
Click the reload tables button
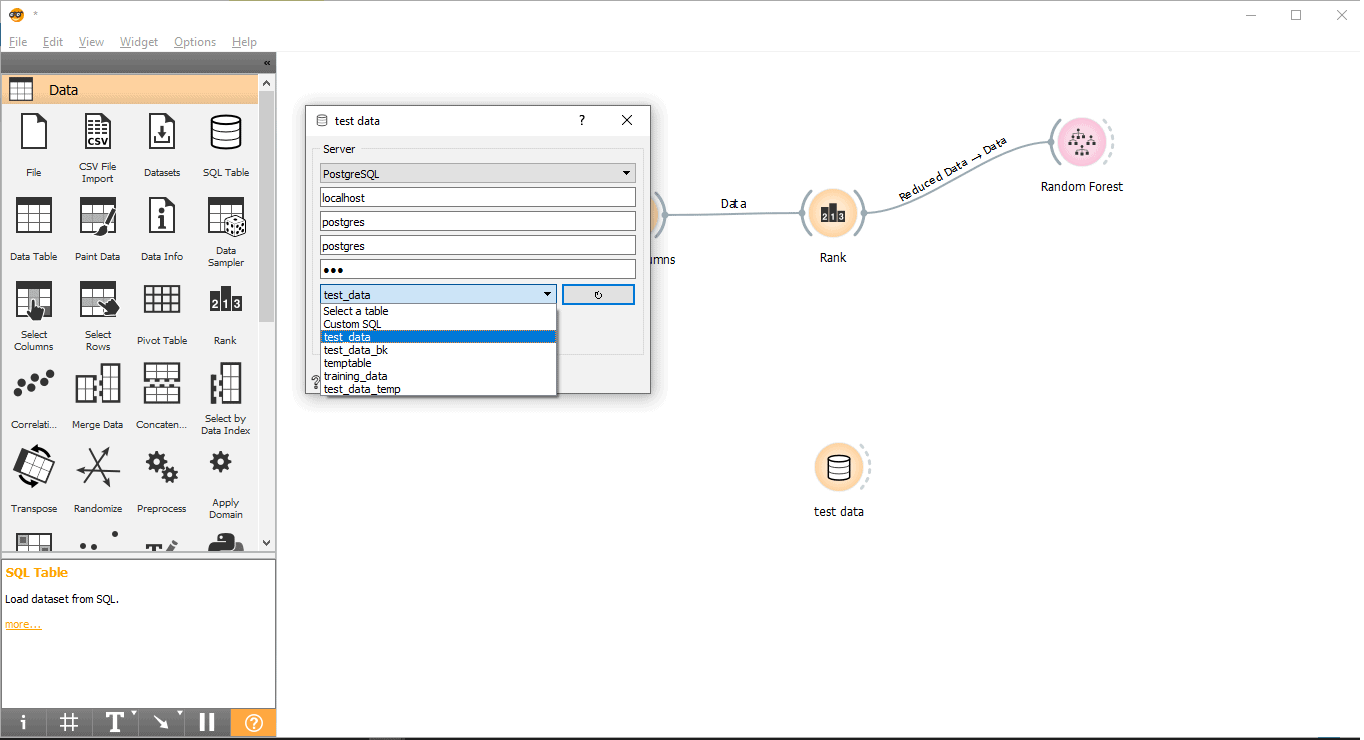tap(598, 295)
